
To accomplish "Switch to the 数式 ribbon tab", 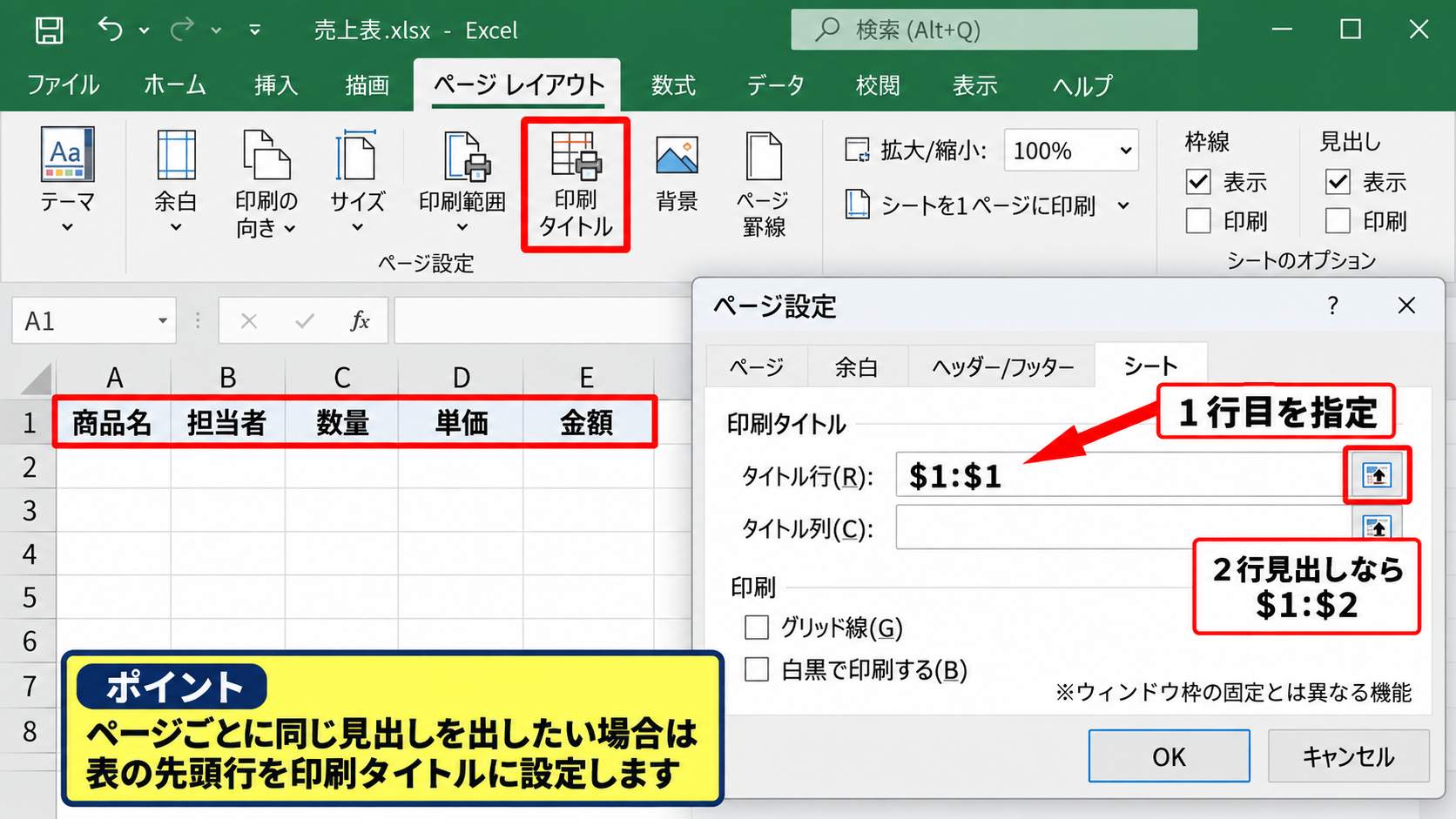I will pyautogui.click(x=673, y=85).
